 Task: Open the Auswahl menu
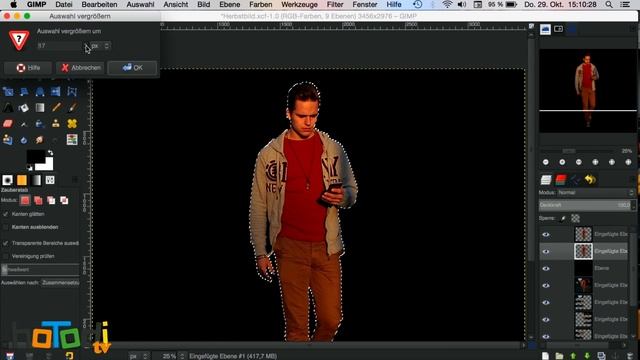140,4
